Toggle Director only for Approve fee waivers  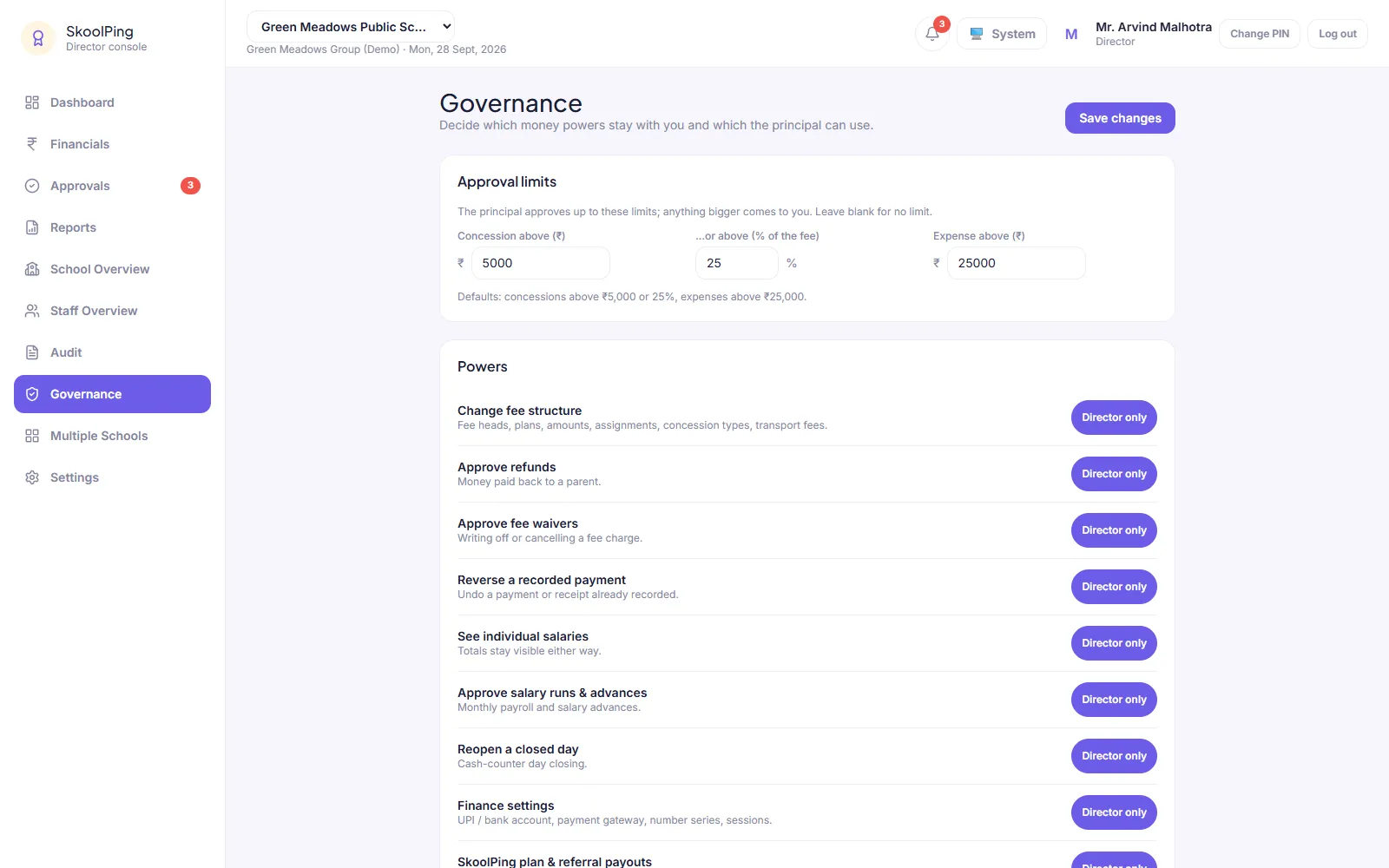(x=1114, y=530)
